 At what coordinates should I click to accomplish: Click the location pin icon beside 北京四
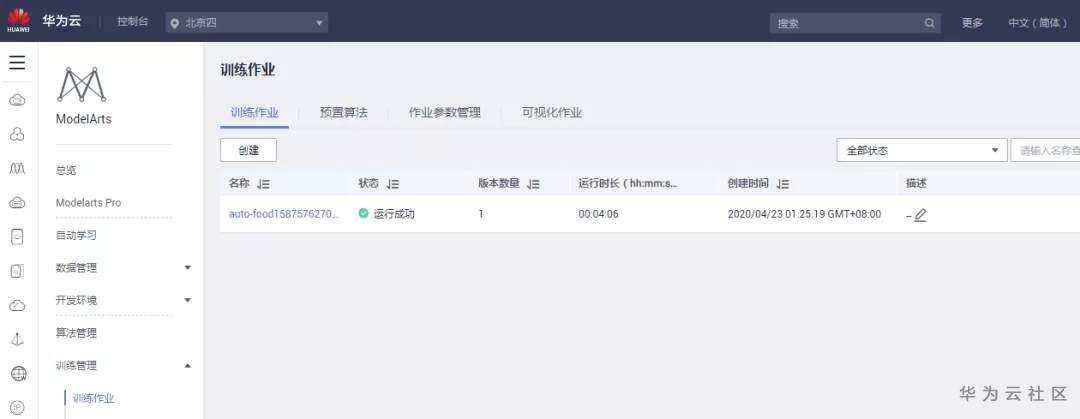point(175,23)
